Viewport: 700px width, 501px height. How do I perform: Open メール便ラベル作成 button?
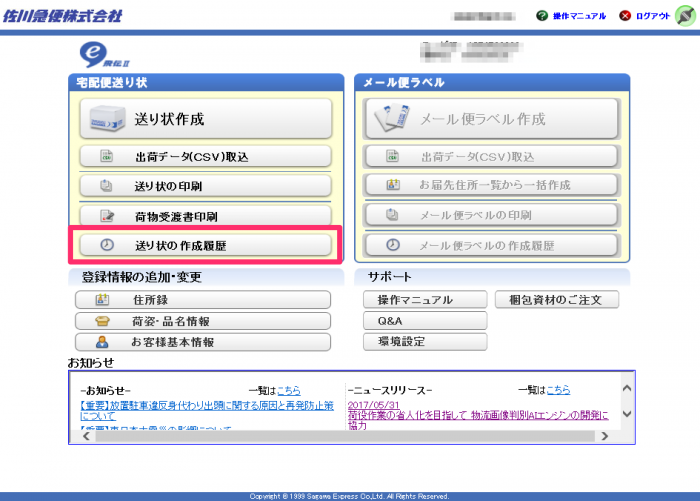[492, 119]
